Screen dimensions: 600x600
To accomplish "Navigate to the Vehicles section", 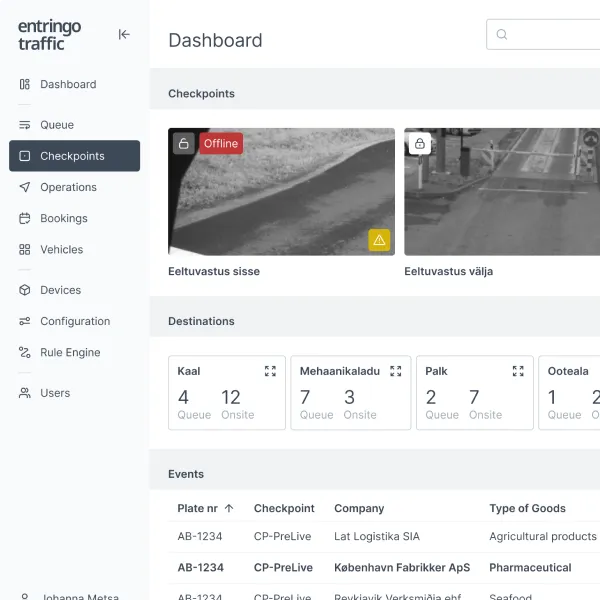I will tap(61, 249).
